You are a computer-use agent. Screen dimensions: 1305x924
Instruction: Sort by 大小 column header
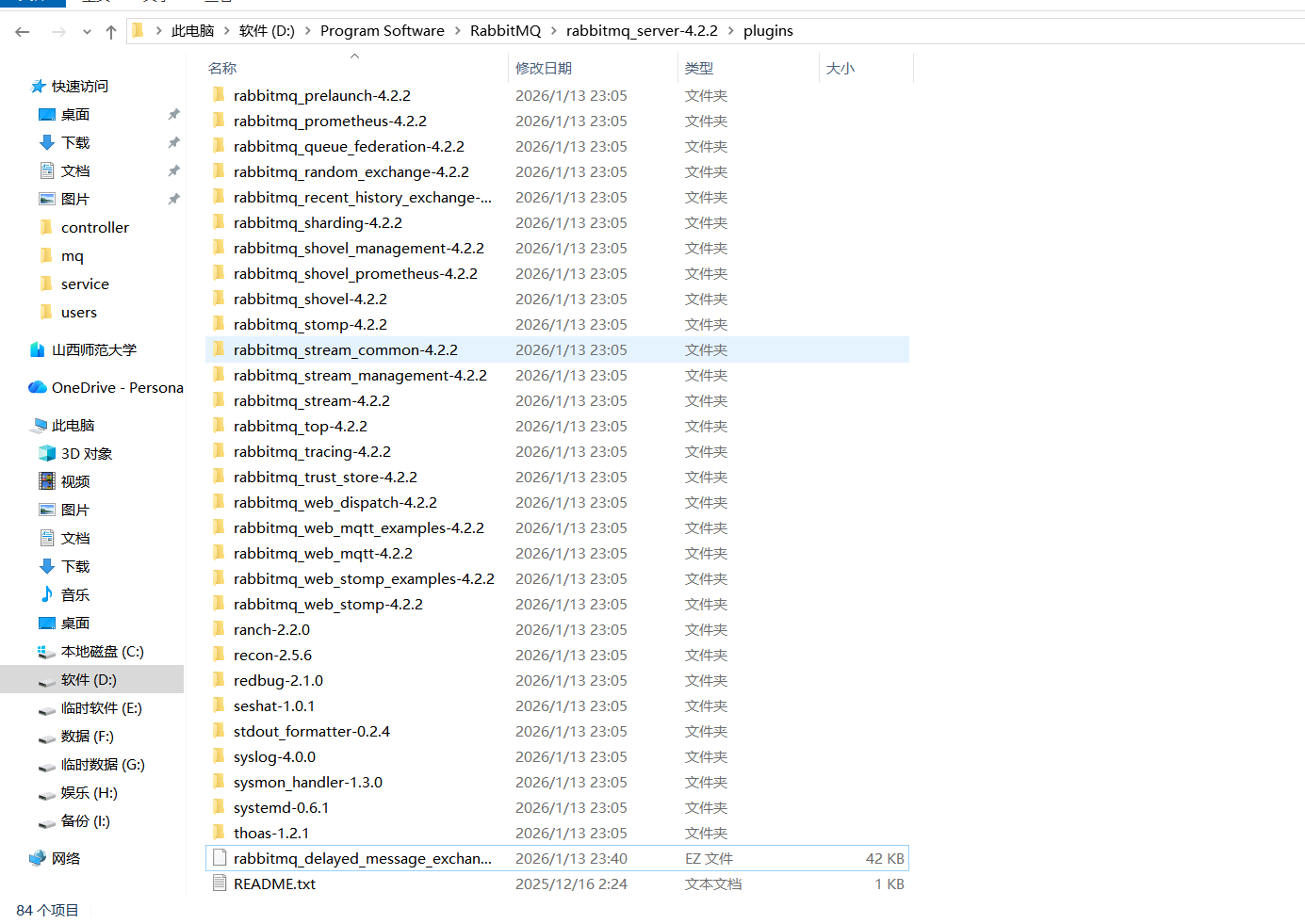pos(840,69)
